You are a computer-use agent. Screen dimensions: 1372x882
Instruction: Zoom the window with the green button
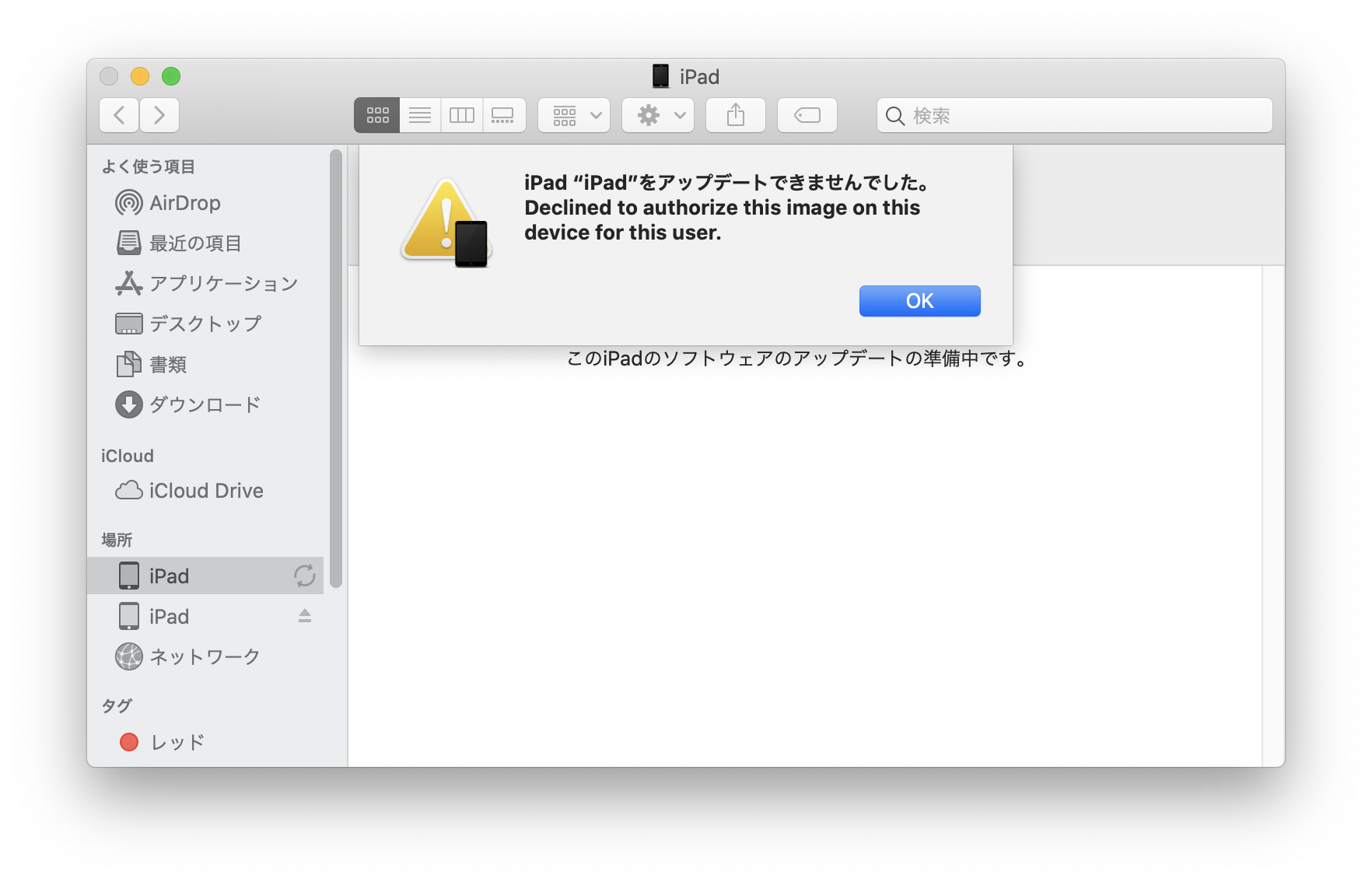171,76
